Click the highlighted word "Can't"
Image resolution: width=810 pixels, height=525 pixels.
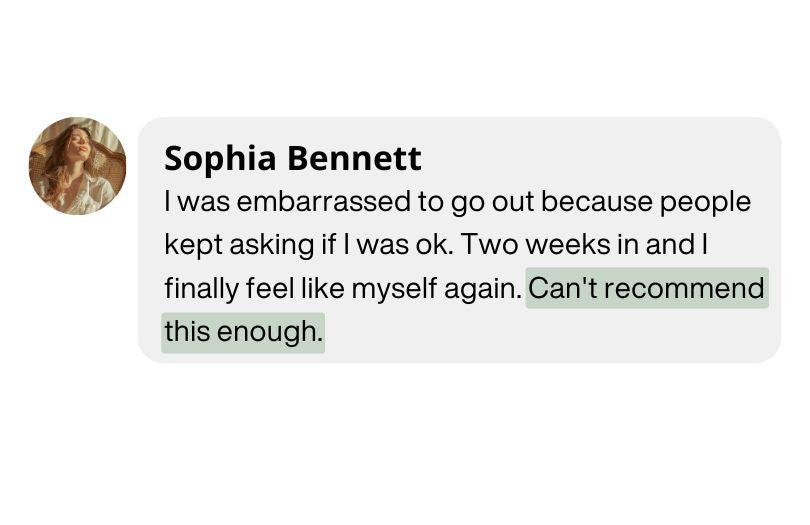[x=563, y=289]
